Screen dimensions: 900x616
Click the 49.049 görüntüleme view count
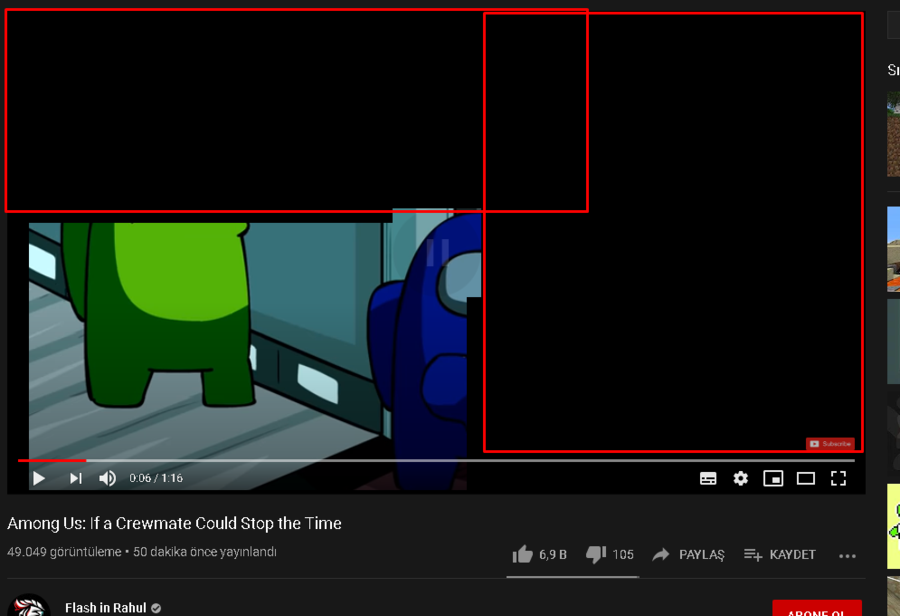click(x=64, y=552)
